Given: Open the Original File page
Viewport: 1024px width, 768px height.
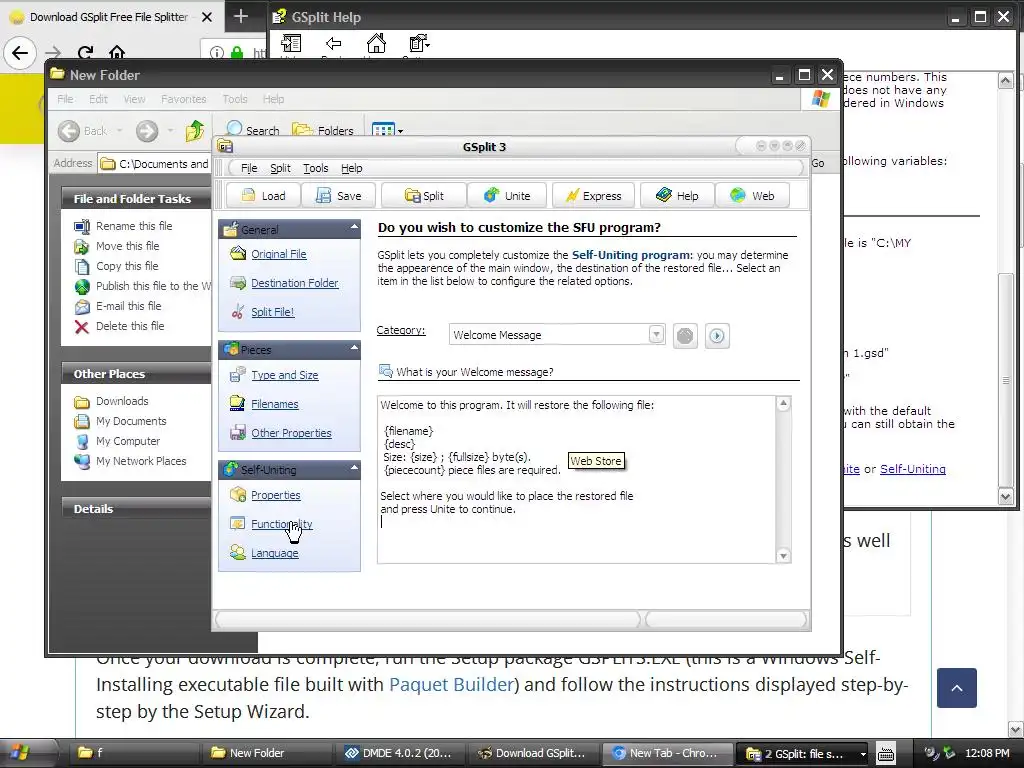Looking at the screenshot, I should (279, 254).
